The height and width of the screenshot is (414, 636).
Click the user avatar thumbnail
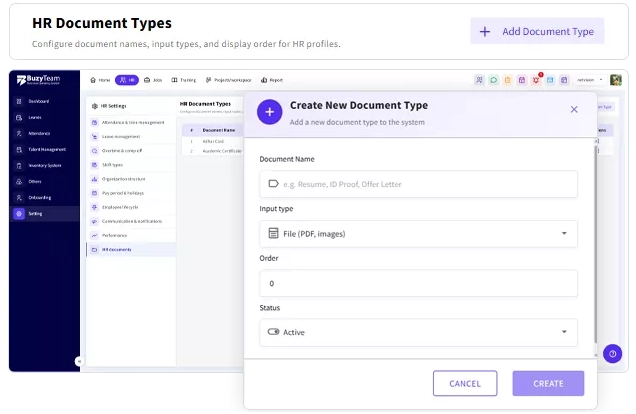point(616,80)
